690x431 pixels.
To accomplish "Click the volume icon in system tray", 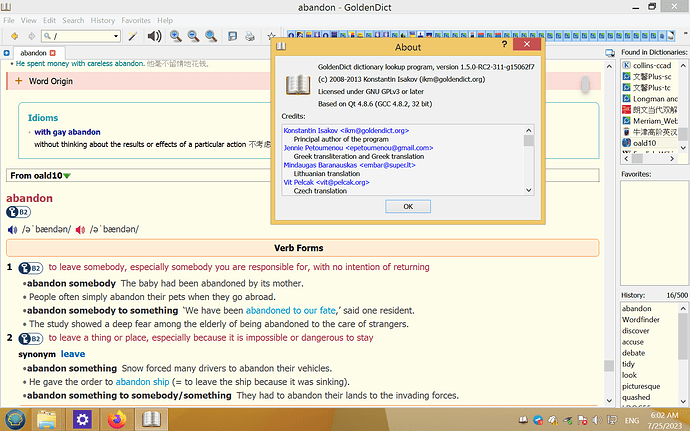I will tap(597, 420).
